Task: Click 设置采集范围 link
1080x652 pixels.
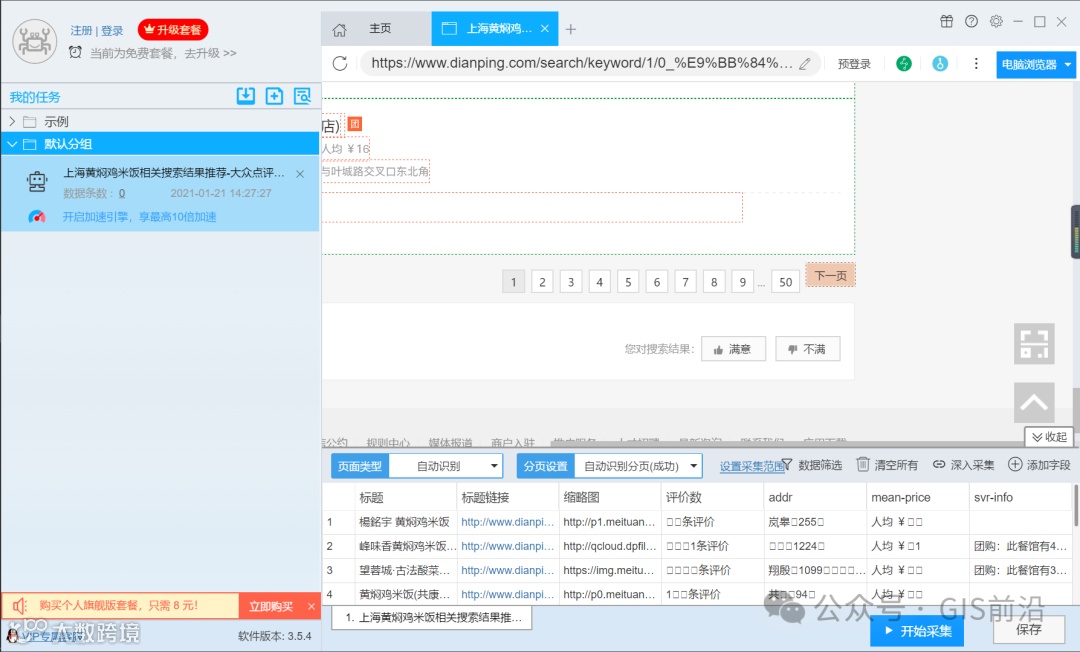Action: pos(751,466)
